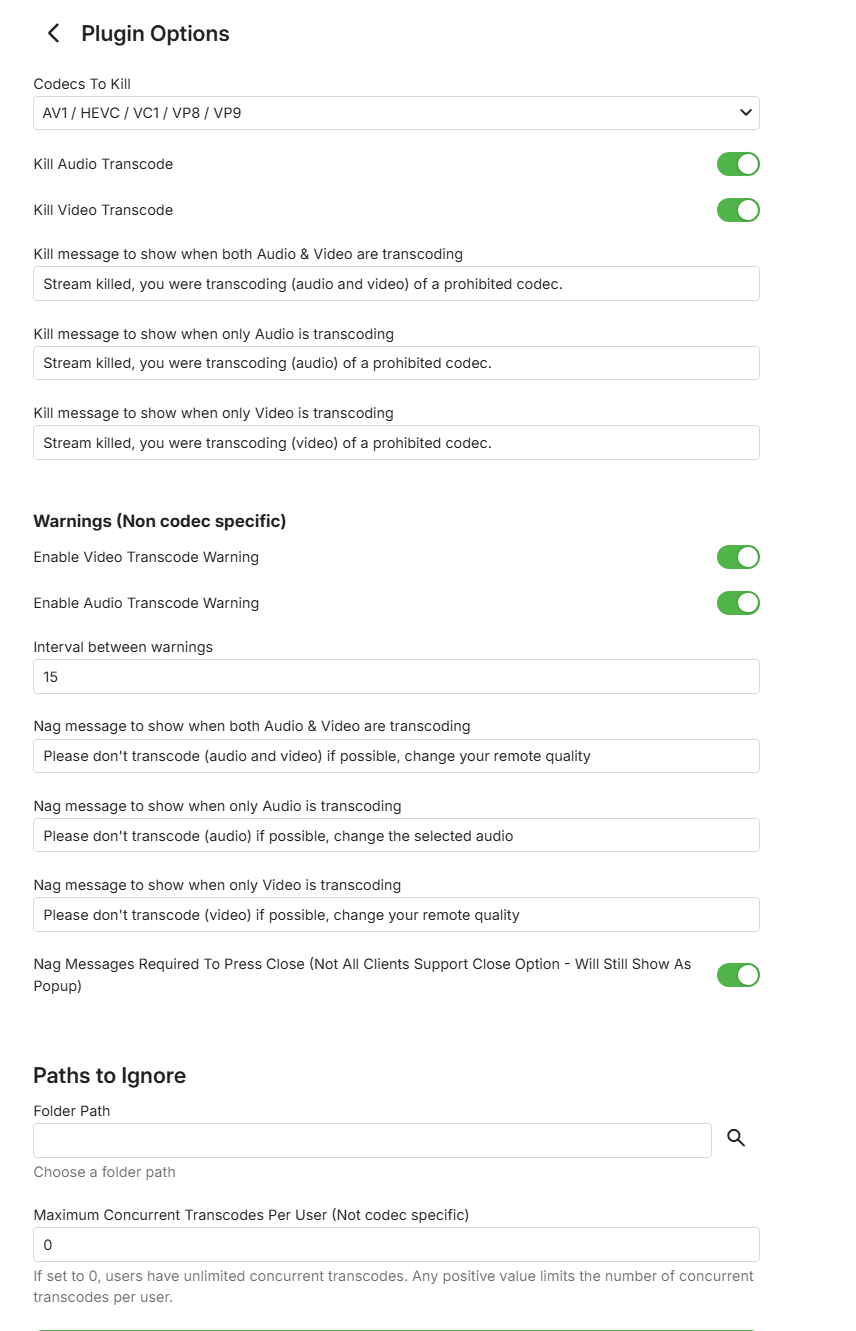Edit the video-only nag message
856x1331 pixels.
point(396,914)
